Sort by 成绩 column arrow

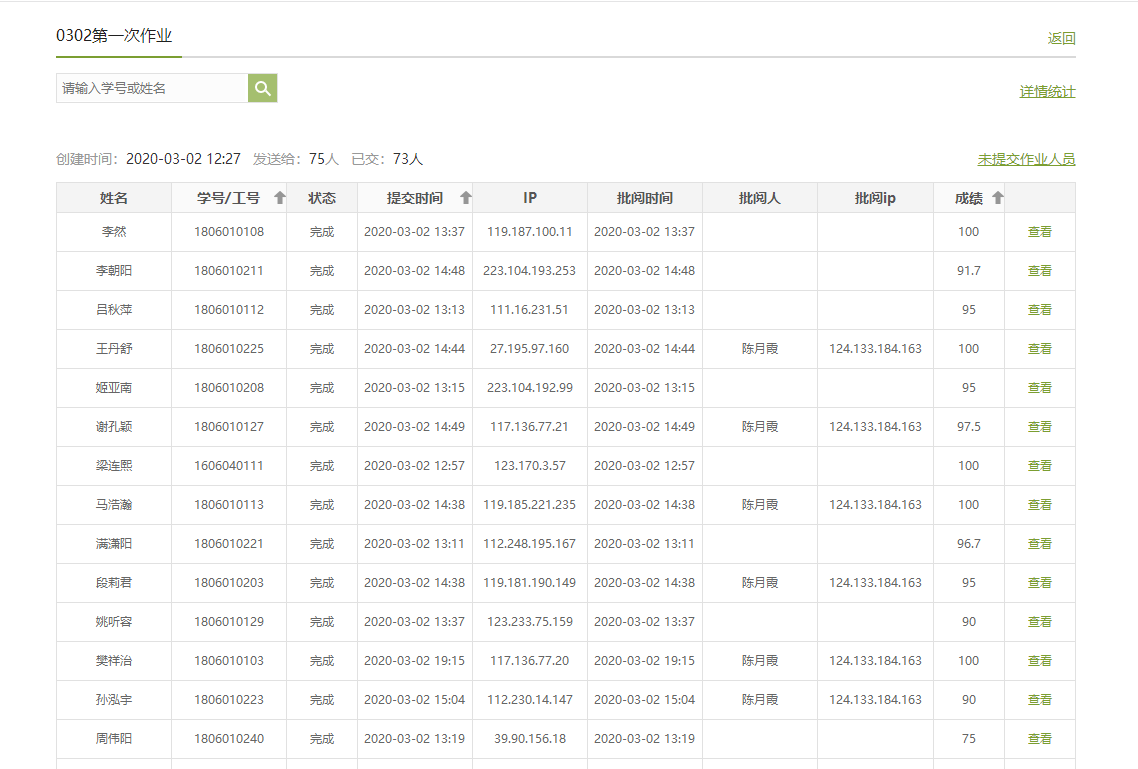(997, 198)
